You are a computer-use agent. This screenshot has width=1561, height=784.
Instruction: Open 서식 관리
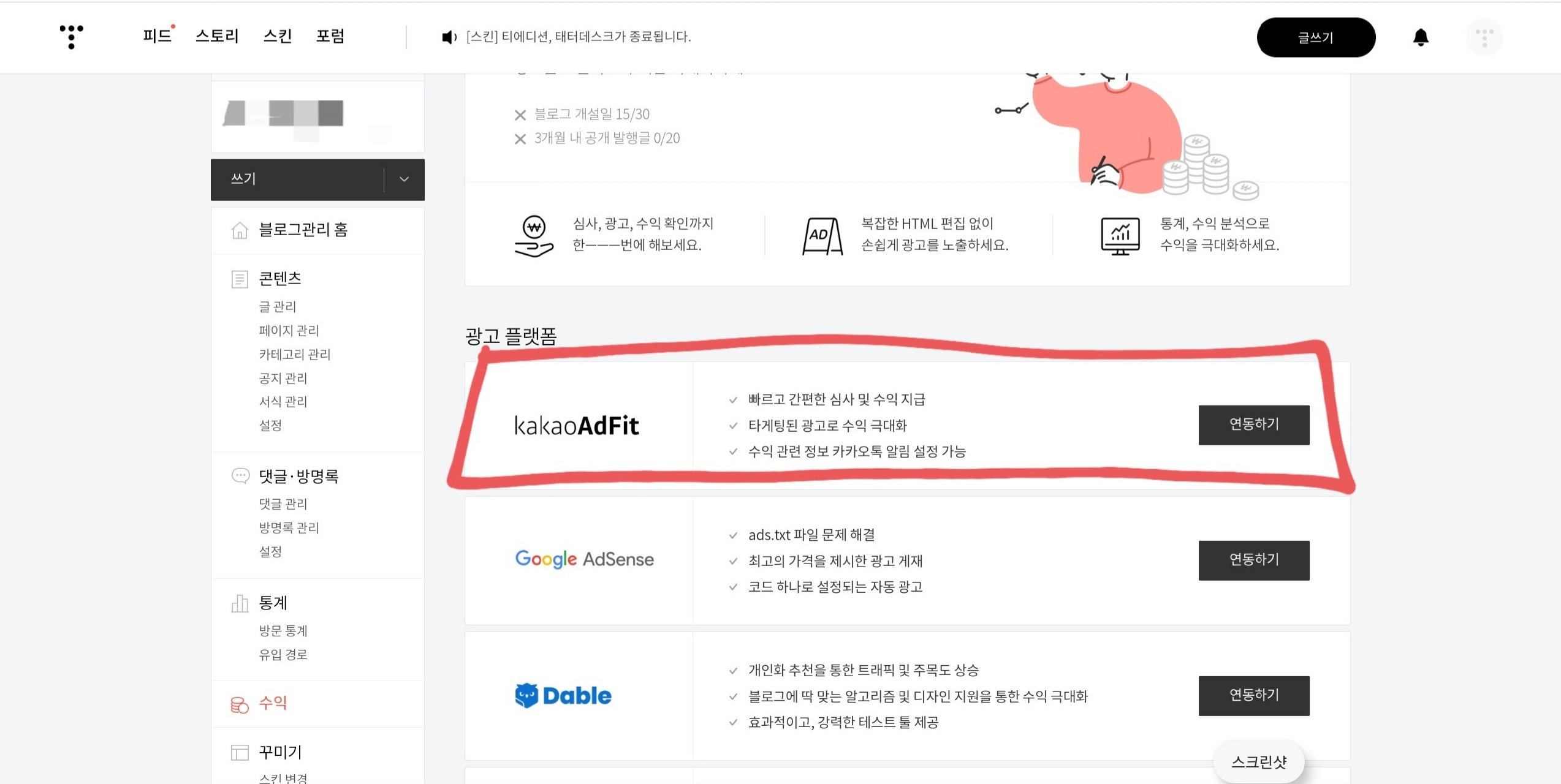pyautogui.click(x=283, y=402)
